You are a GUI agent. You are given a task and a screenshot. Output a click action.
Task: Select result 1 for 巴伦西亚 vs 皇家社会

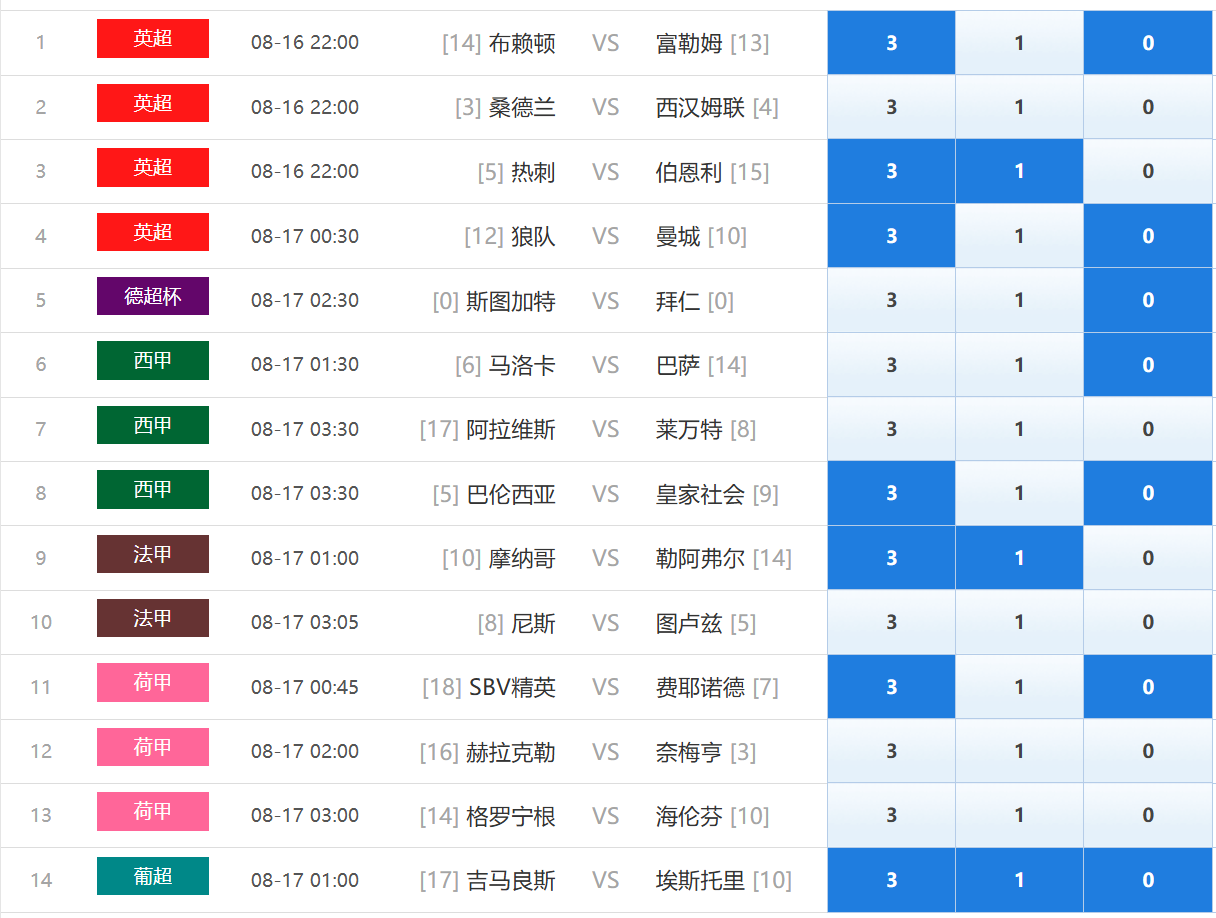click(x=1019, y=494)
